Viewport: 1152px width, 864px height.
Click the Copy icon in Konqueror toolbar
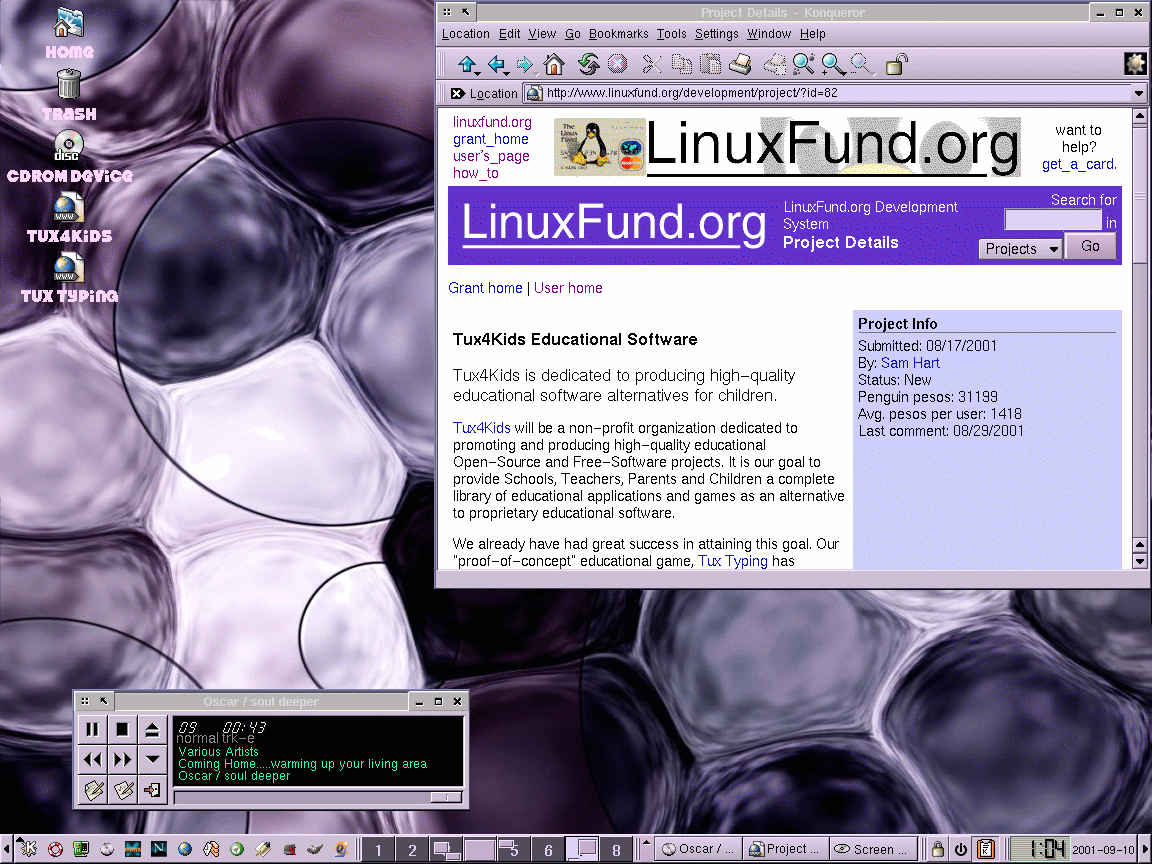681,65
